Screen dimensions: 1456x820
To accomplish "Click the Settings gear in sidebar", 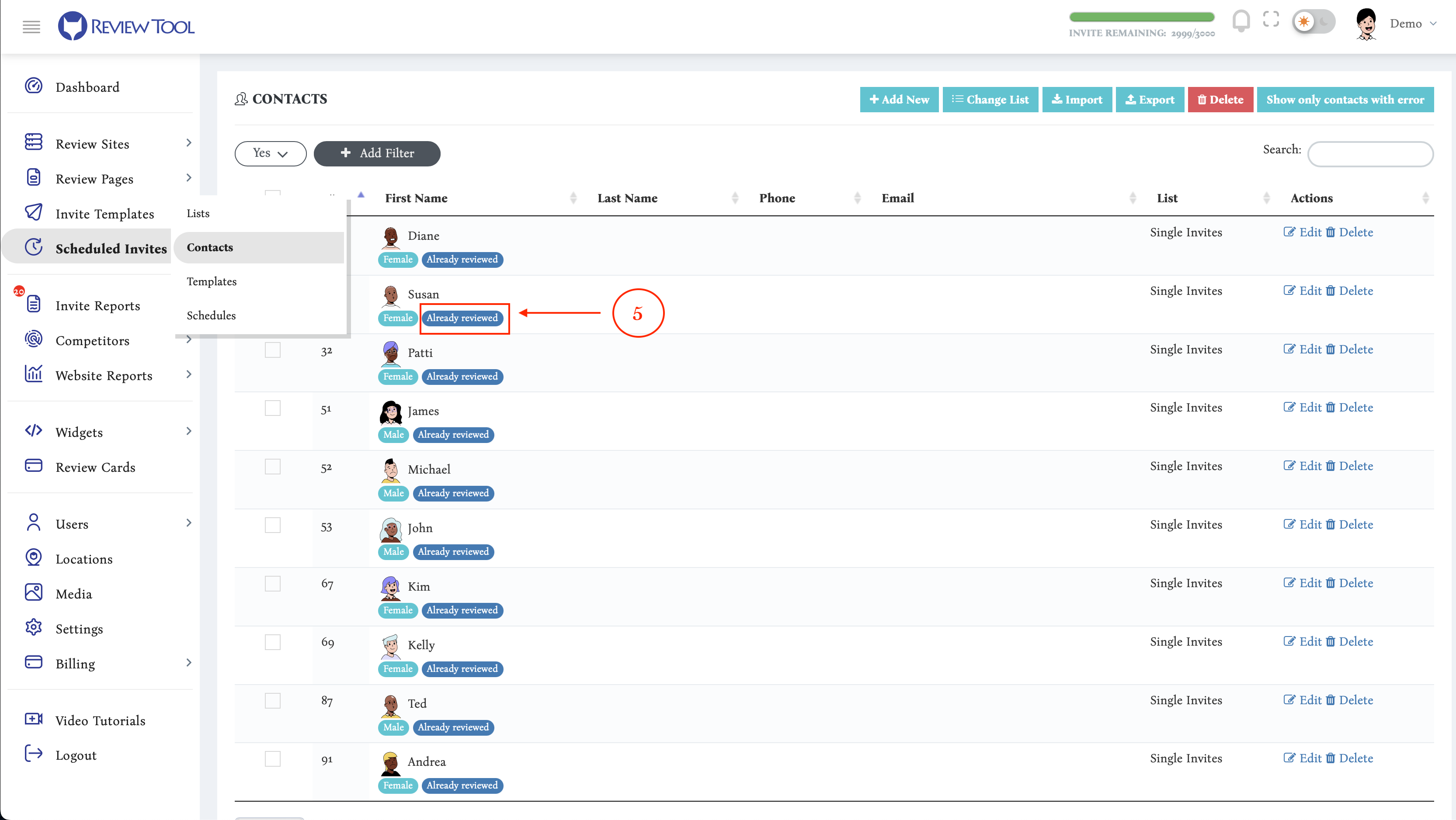I will (33, 627).
